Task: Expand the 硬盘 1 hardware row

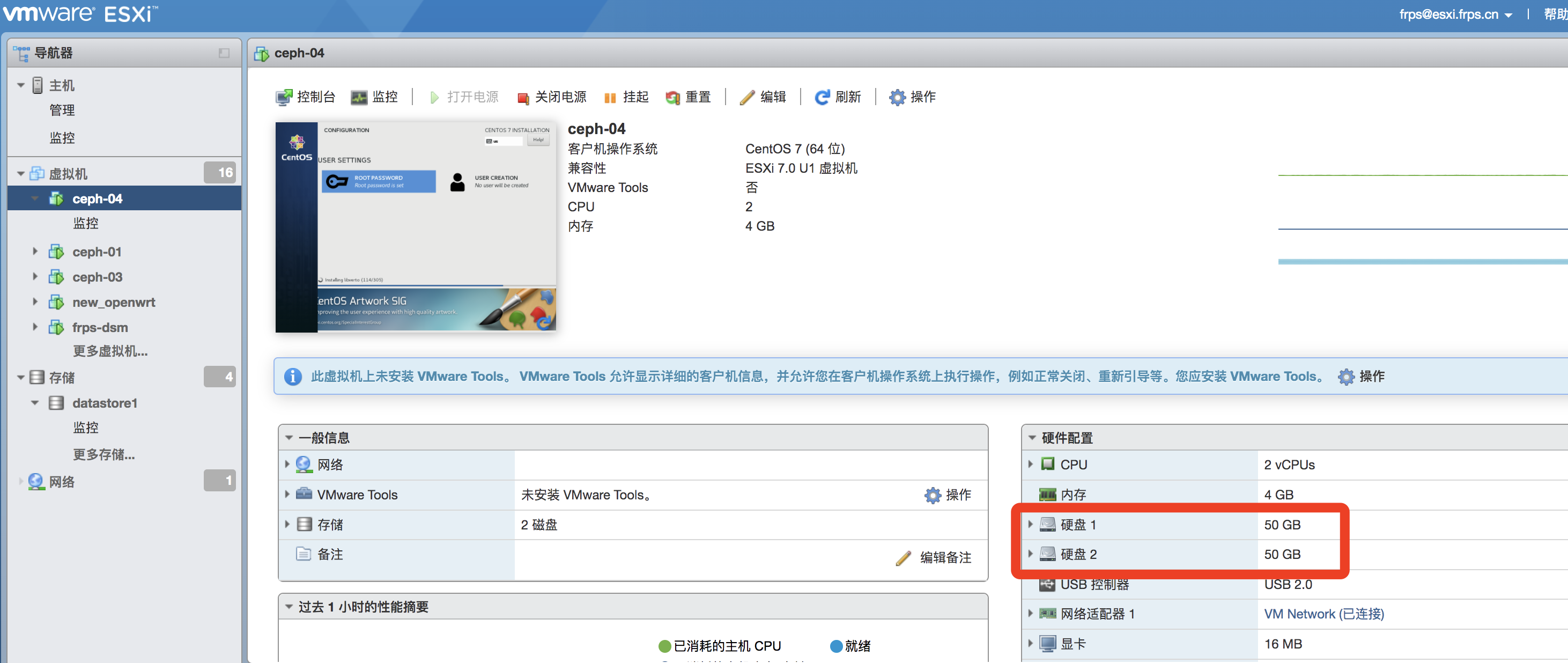Action: tap(1031, 524)
